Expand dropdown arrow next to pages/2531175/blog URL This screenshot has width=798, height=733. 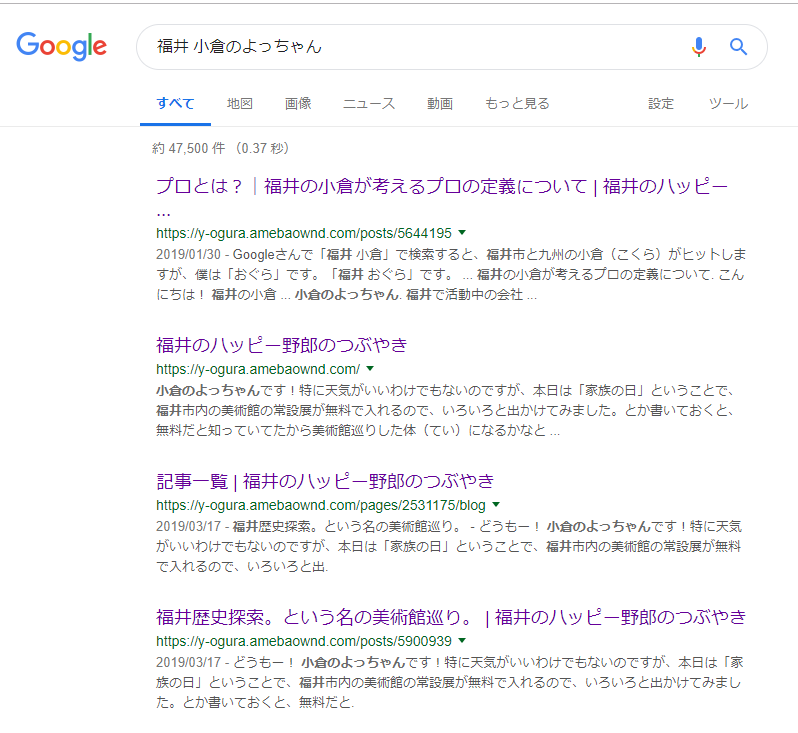[x=496, y=504]
